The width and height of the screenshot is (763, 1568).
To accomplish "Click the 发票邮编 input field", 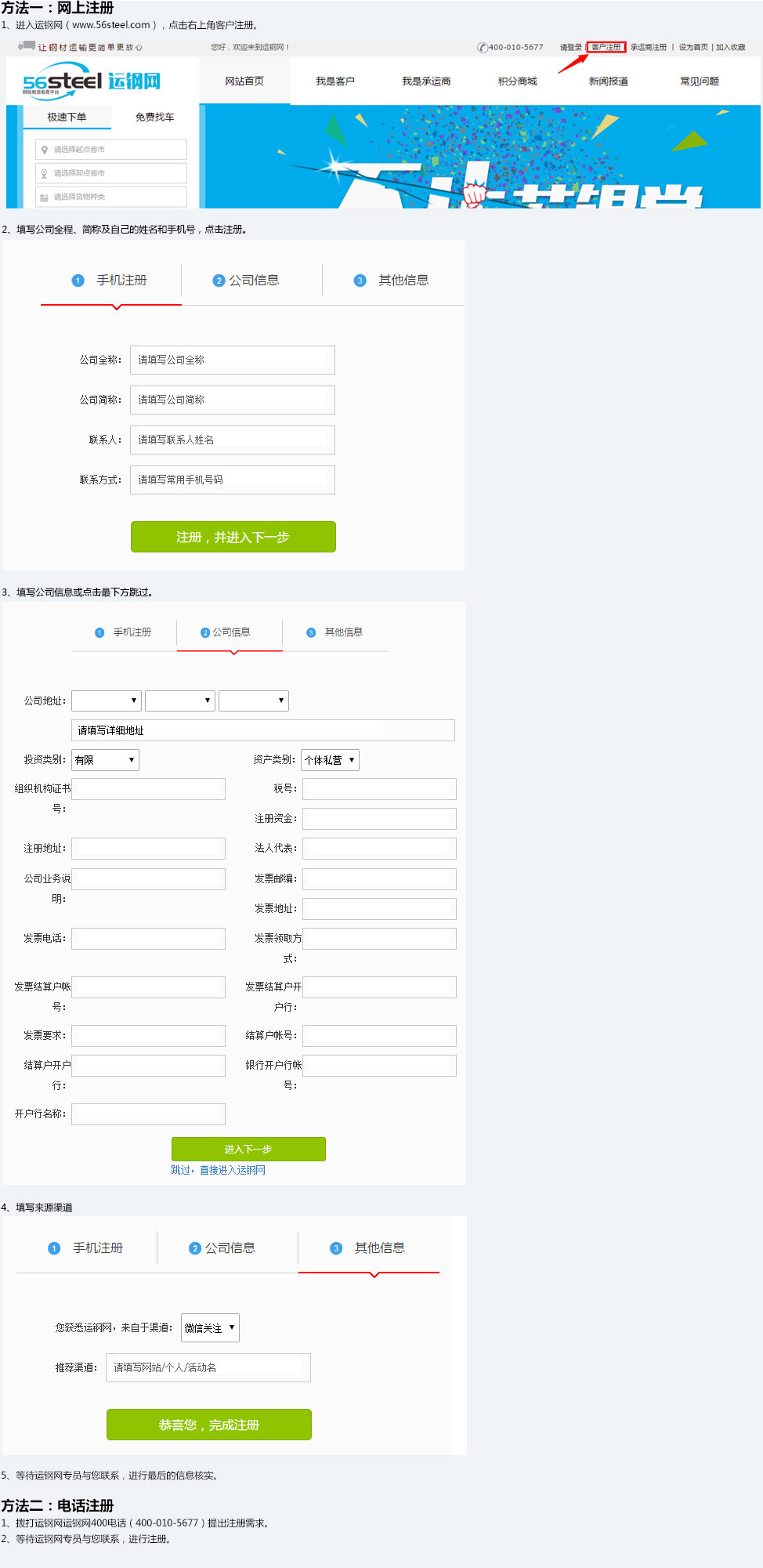I will click(x=379, y=879).
